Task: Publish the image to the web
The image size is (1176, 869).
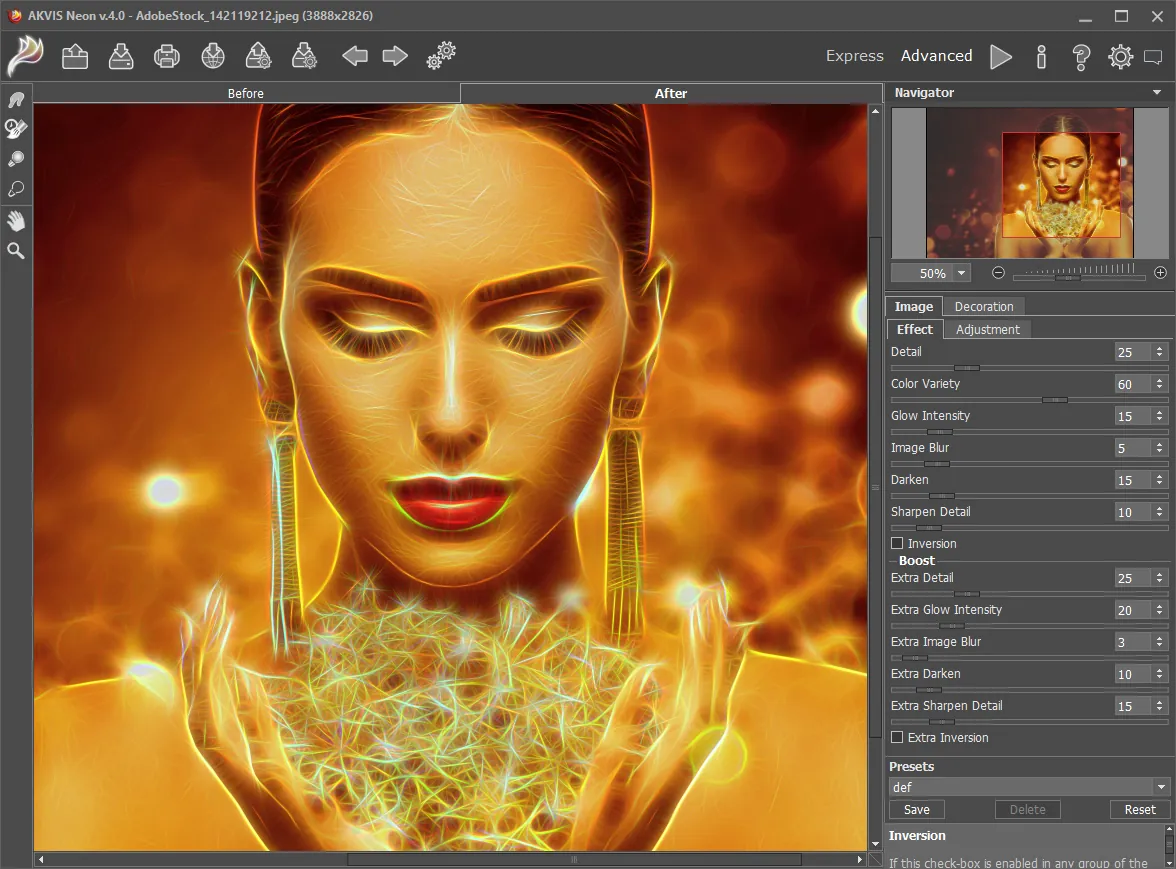Action: coord(212,56)
